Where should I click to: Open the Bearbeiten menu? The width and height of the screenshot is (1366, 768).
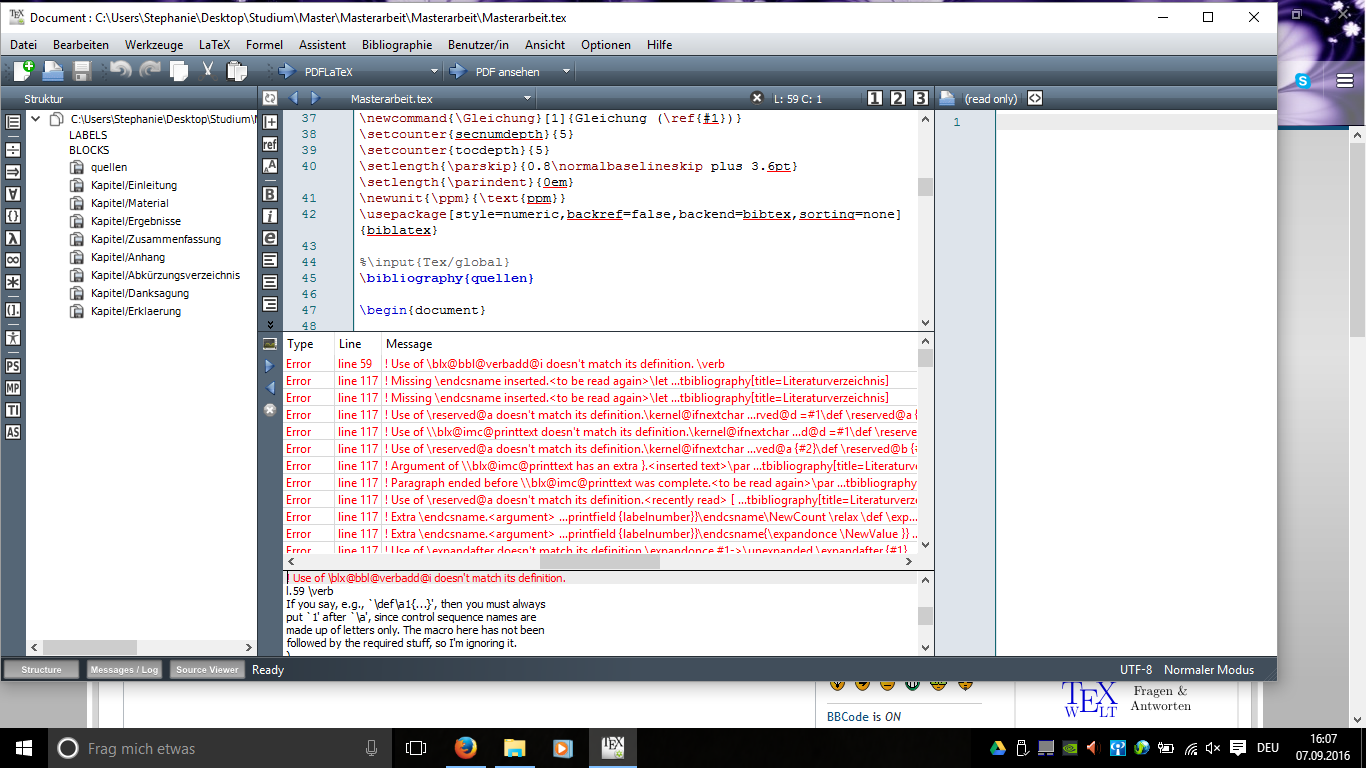pyautogui.click(x=81, y=45)
